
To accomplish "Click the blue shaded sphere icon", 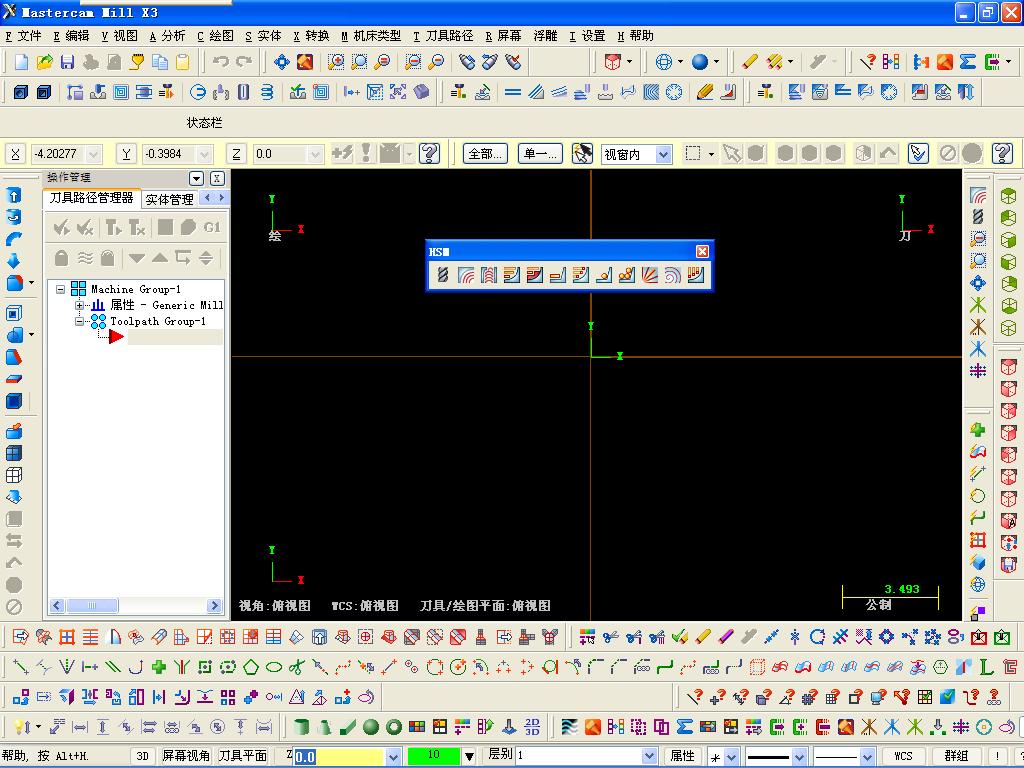I will [x=700, y=62].
